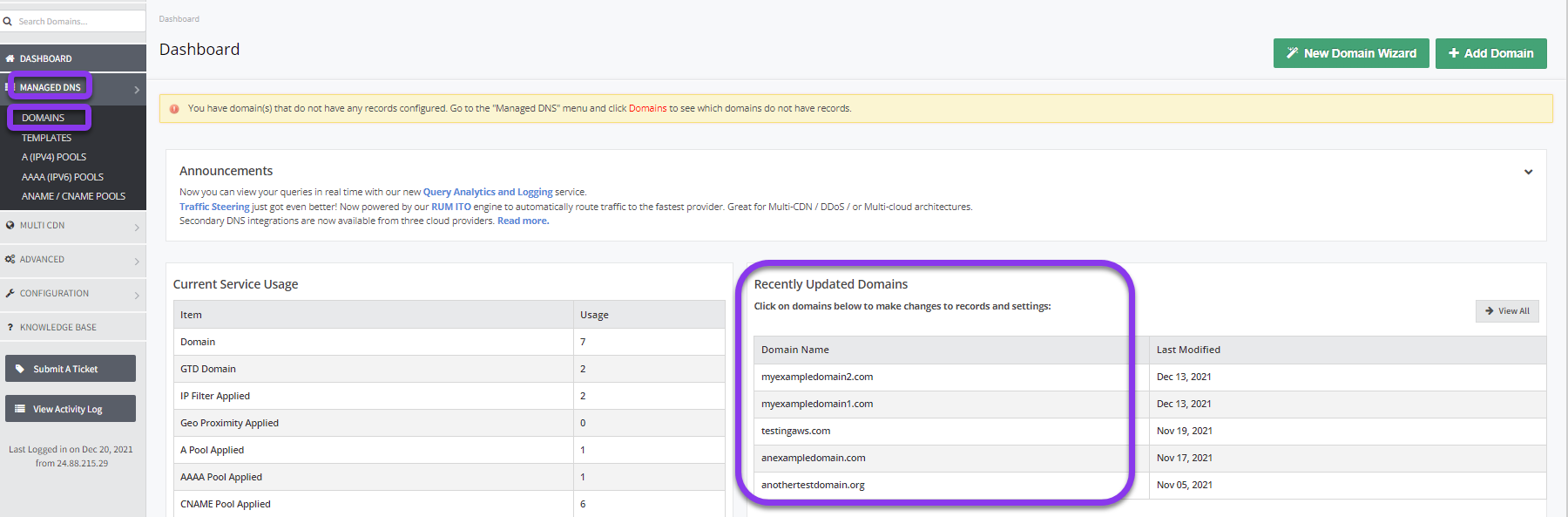Click the Read more link
Viewport: 1568px width, 517px height.
[x=523, y=221]
